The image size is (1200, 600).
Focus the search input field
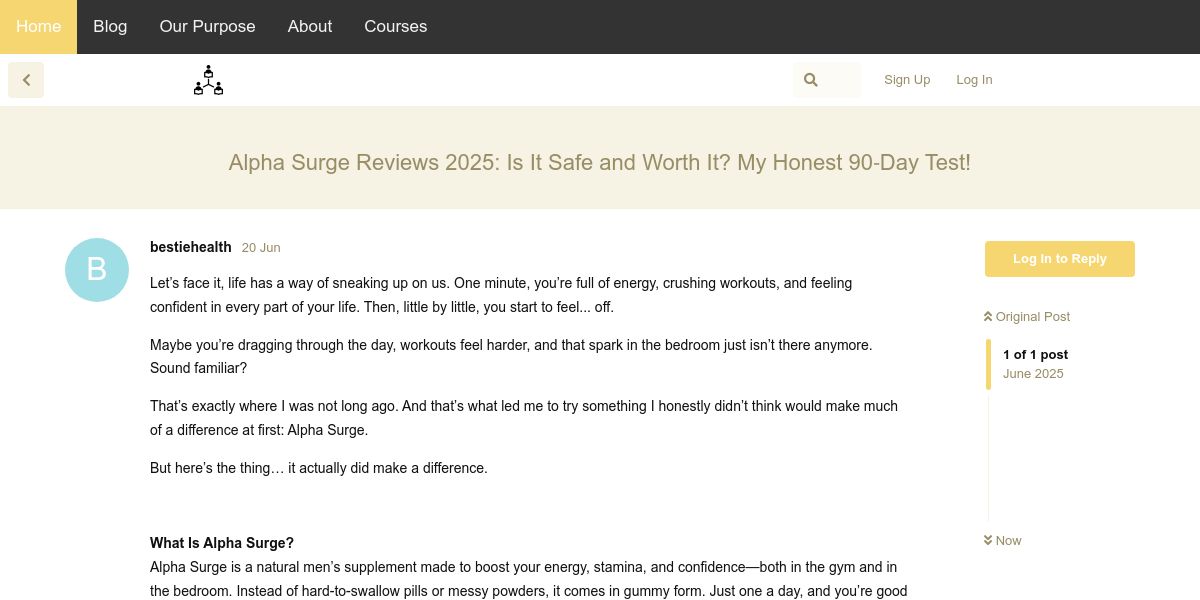point(827,80)
